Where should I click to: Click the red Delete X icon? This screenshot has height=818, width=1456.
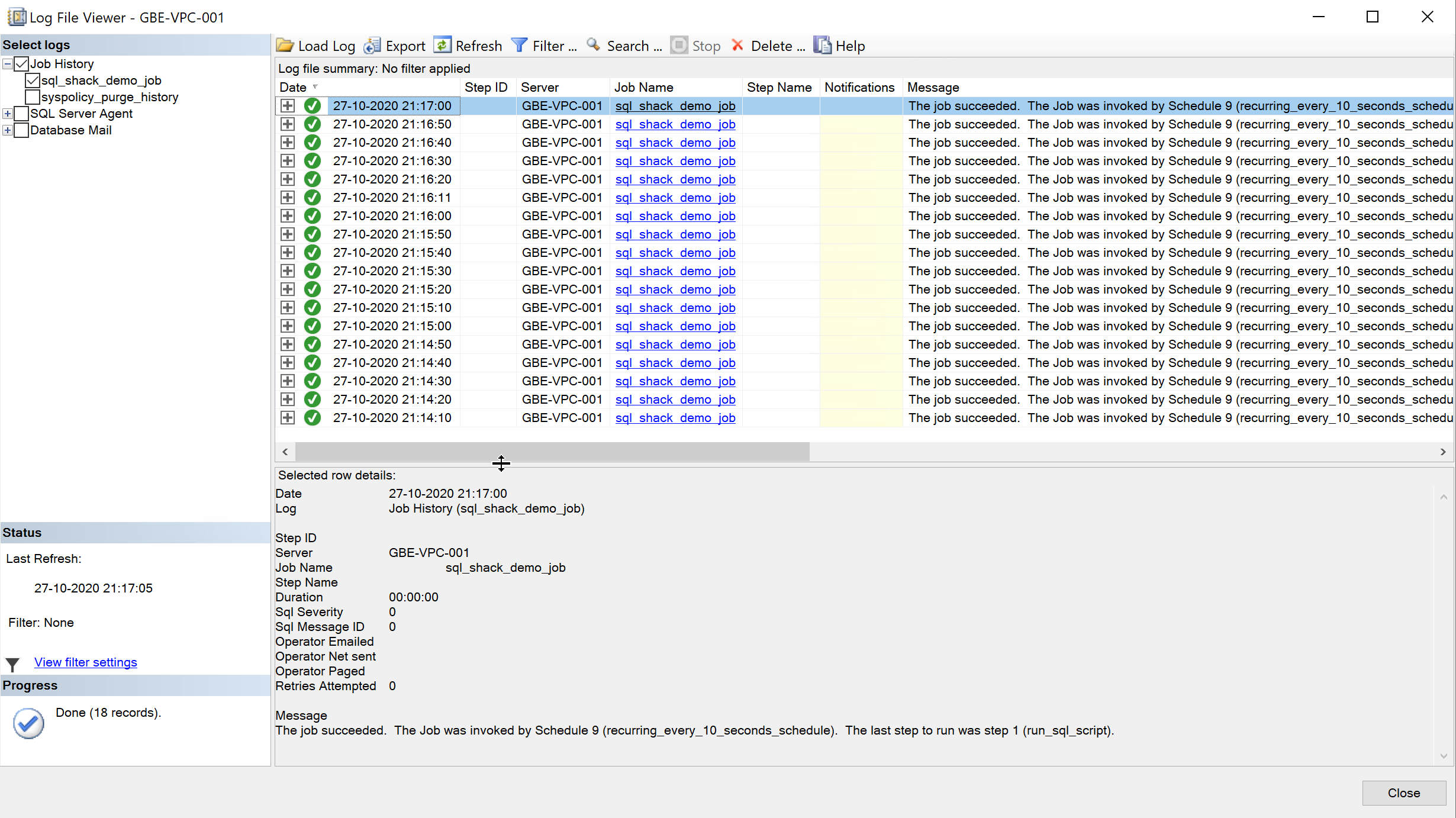(737, 46)
